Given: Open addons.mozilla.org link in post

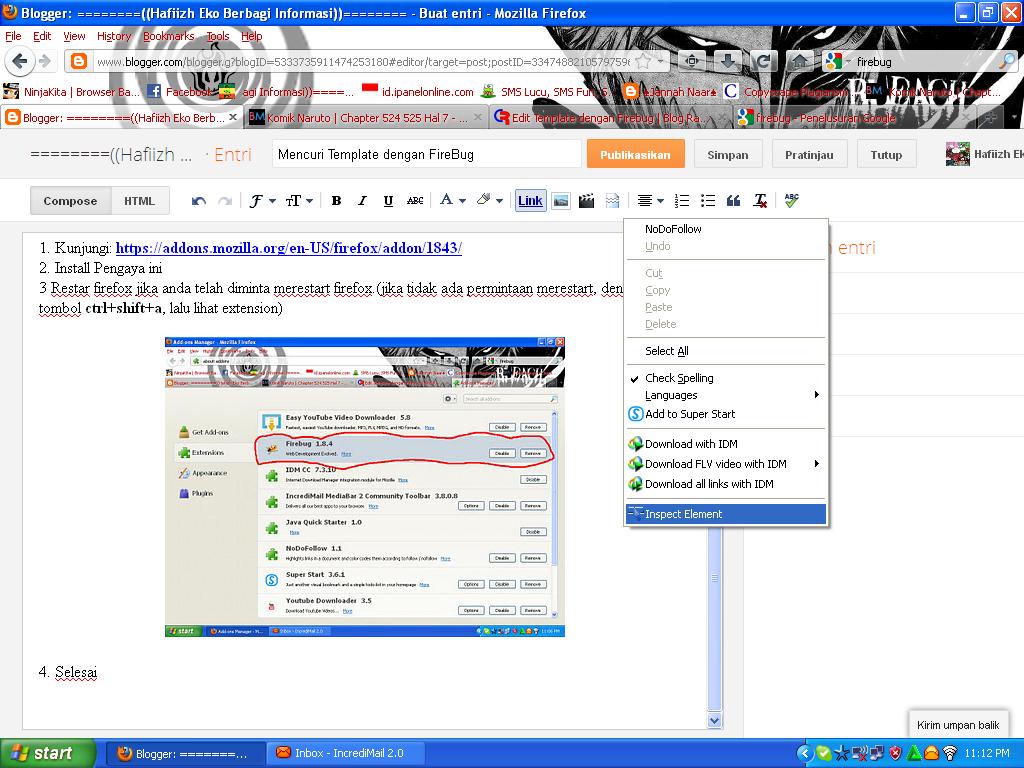Looking at the screenshot, I should pyautogui.click(x=289, y=248).
